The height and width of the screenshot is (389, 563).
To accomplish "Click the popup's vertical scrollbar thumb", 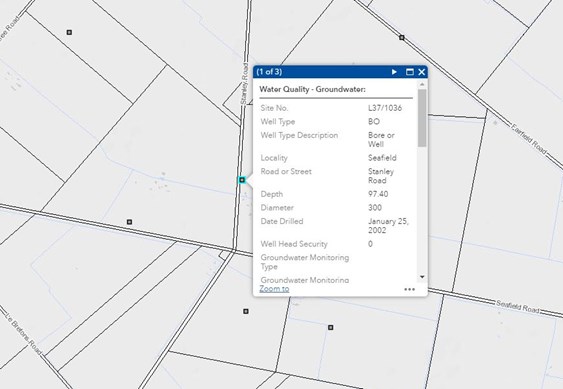I will click(x=422, y=118).
